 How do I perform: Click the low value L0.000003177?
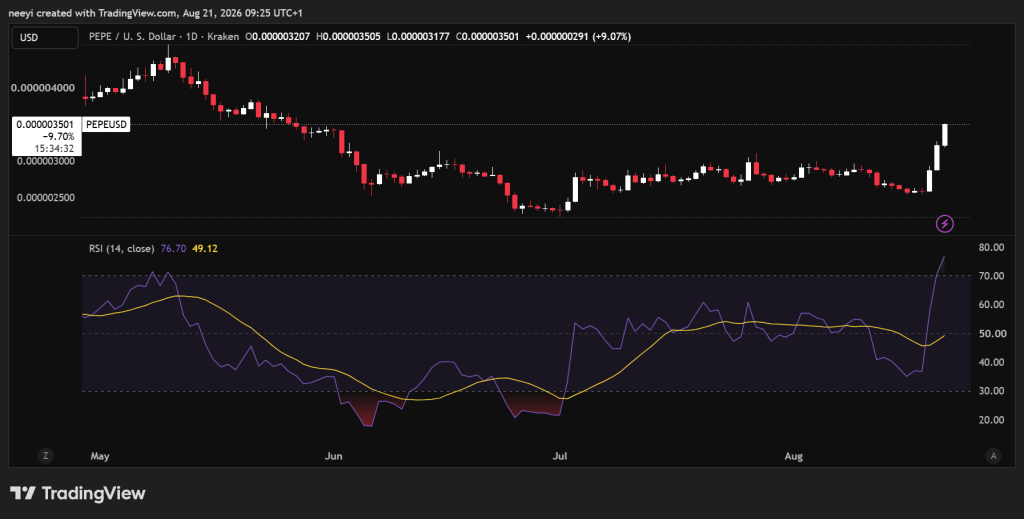click(419, 37)
